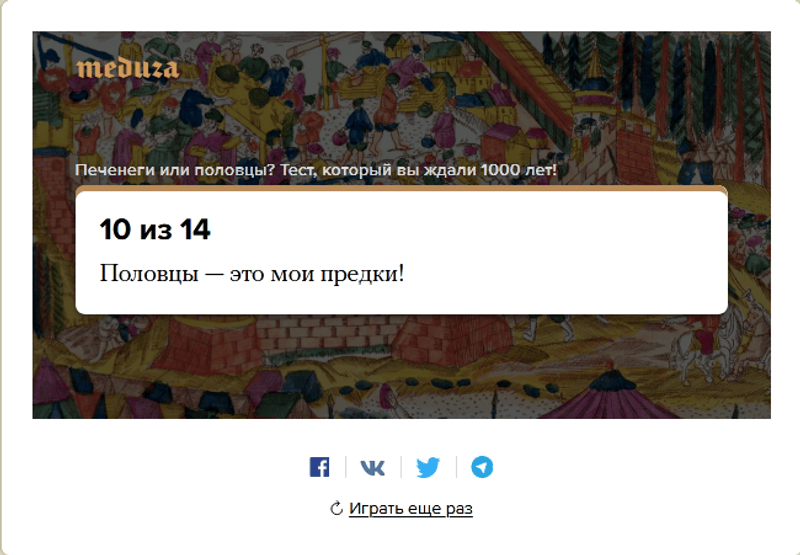Click the "10 из 14" score heading
Viewport: 800px width, 555px height.
point(155,229)
